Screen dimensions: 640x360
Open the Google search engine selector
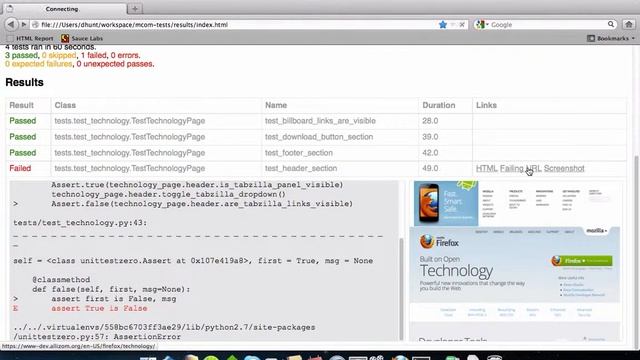click(x=482, y=25)
